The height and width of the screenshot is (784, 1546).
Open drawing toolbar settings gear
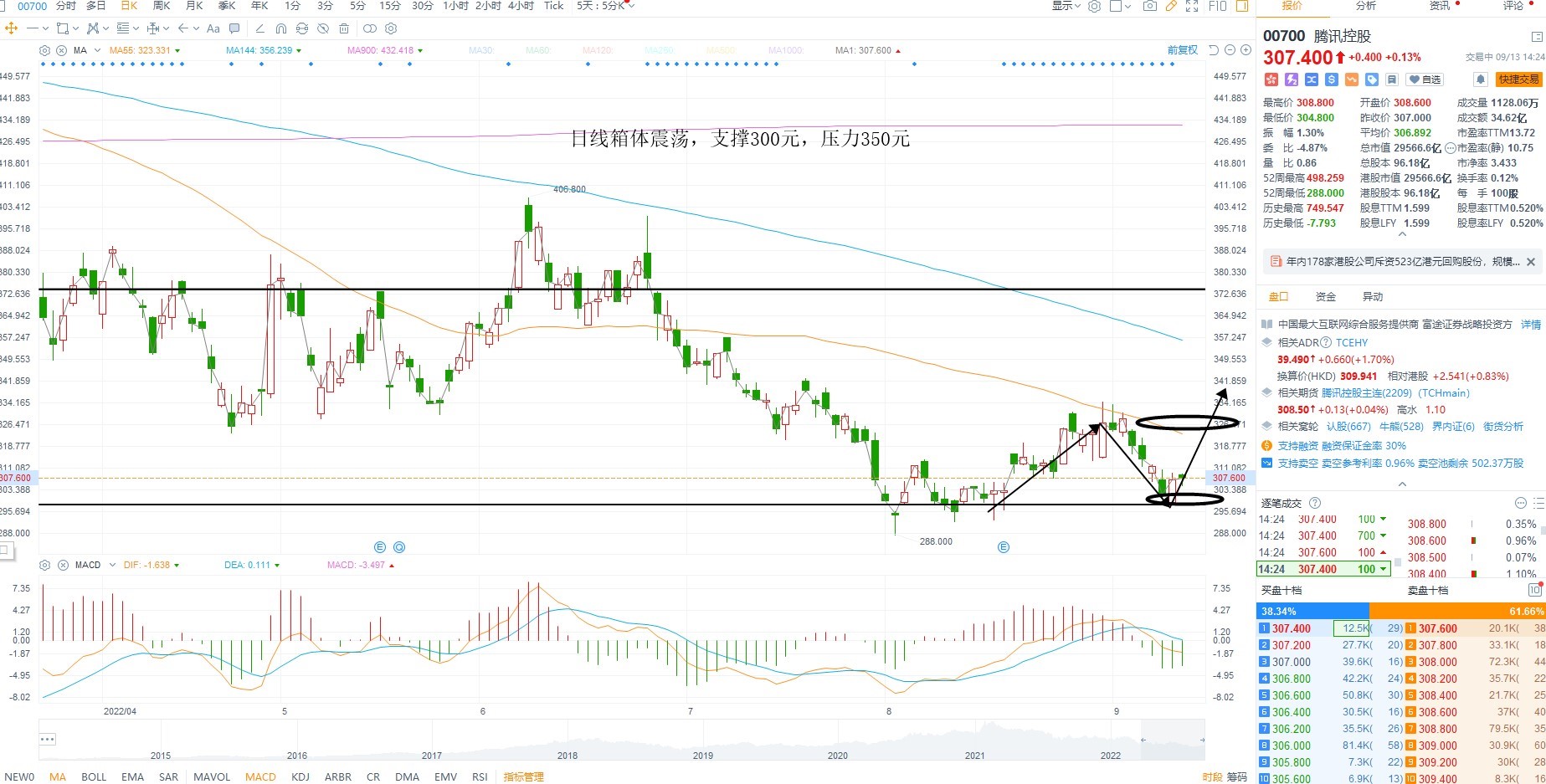click(x=391, y=28)
